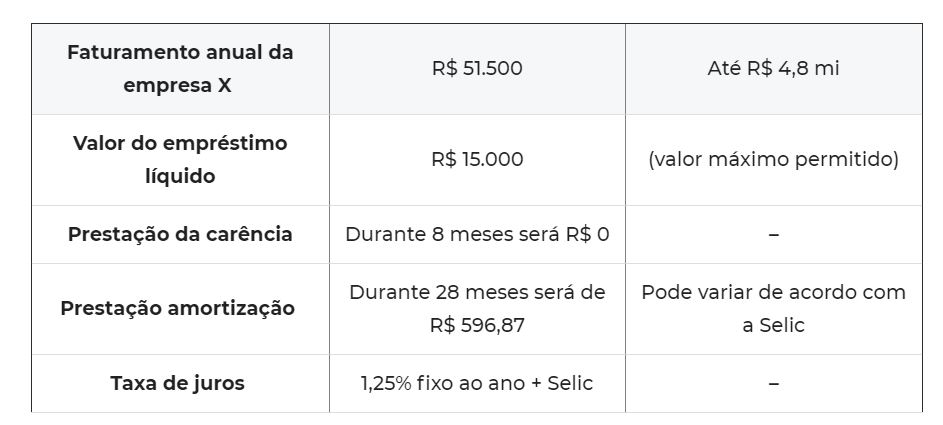Viewport: 943px width, 425px height.
Task: Click the word 'Selic' in the interest rate cell
Action: coord(570,383)
